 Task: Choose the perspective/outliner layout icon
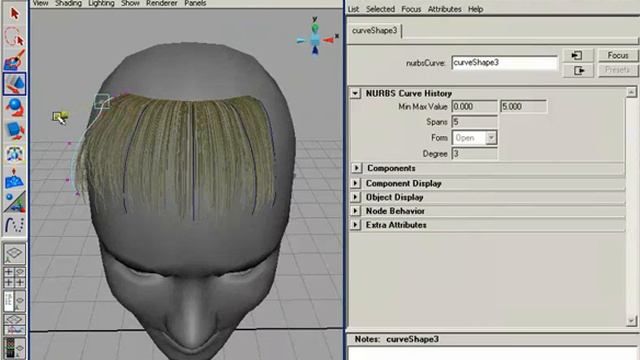(x=14, y=301)
